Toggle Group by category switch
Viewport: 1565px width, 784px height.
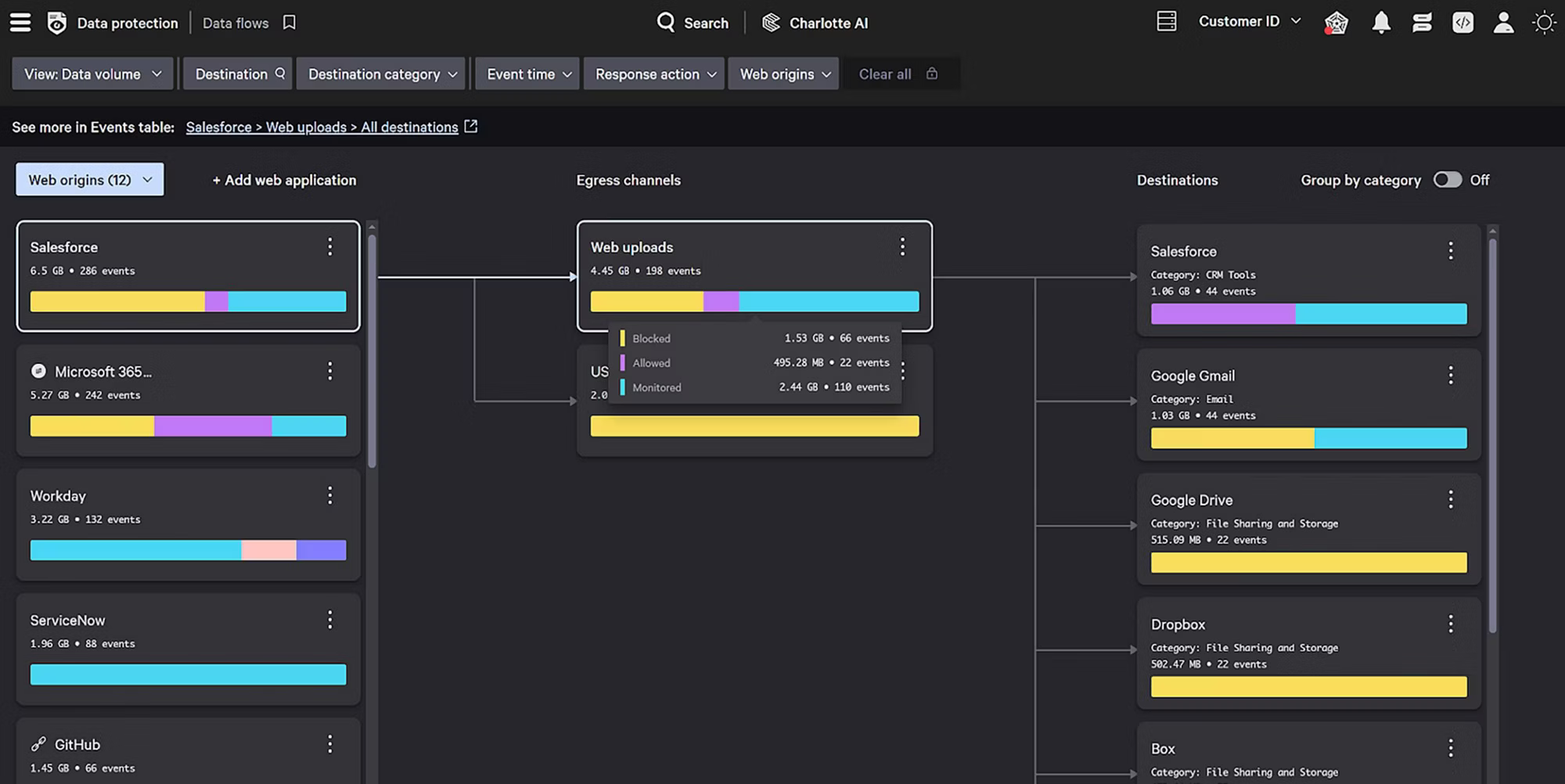pos(1447,180)
